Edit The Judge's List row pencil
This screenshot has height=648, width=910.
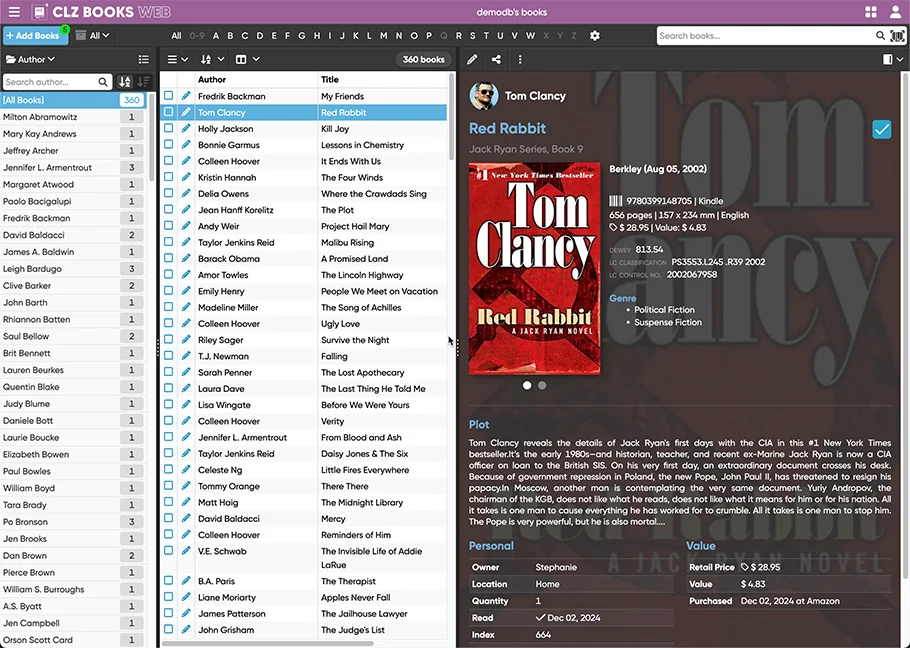(x=186, y=629)
